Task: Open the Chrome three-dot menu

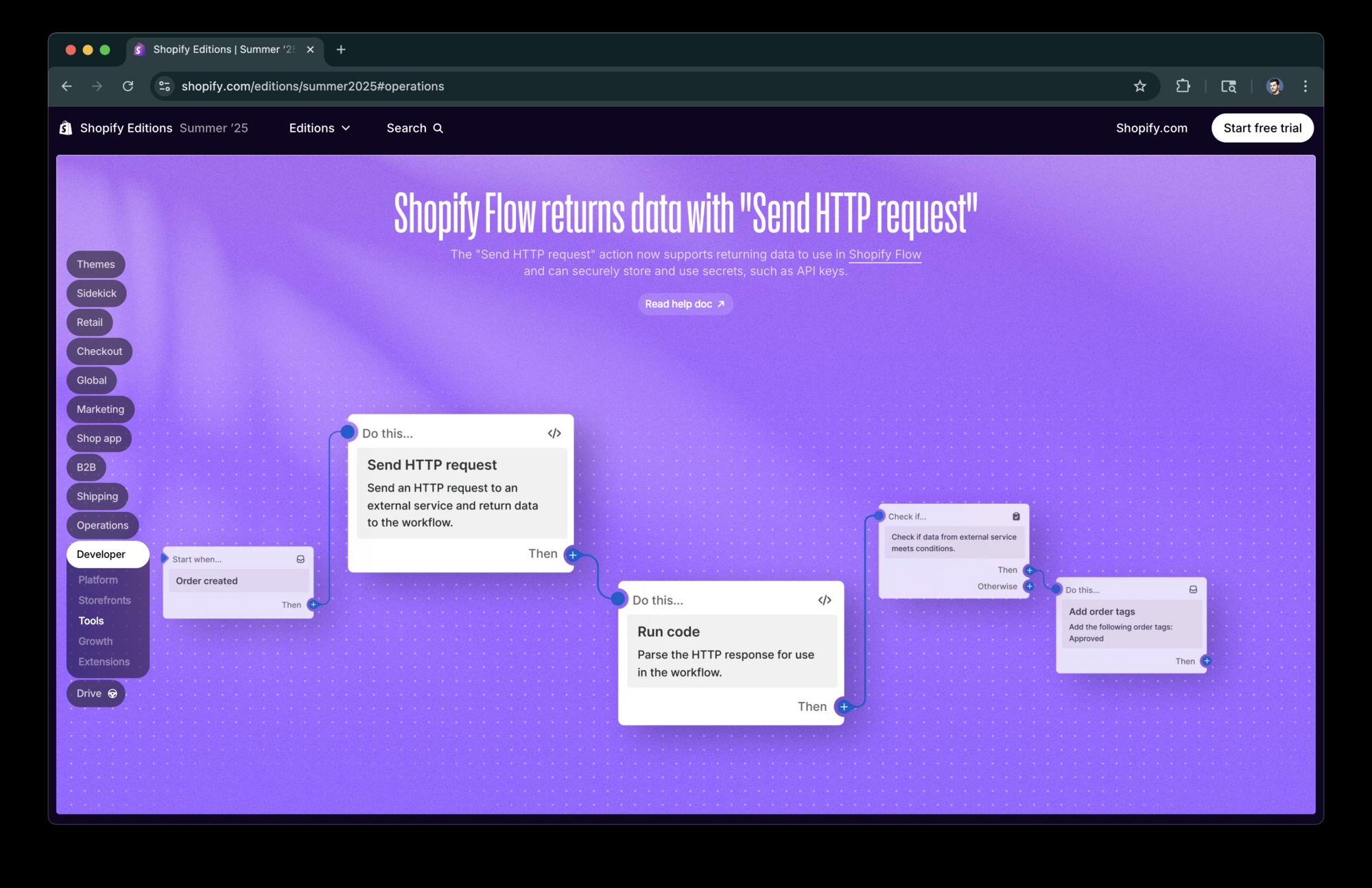Action: click(1305, 86)
